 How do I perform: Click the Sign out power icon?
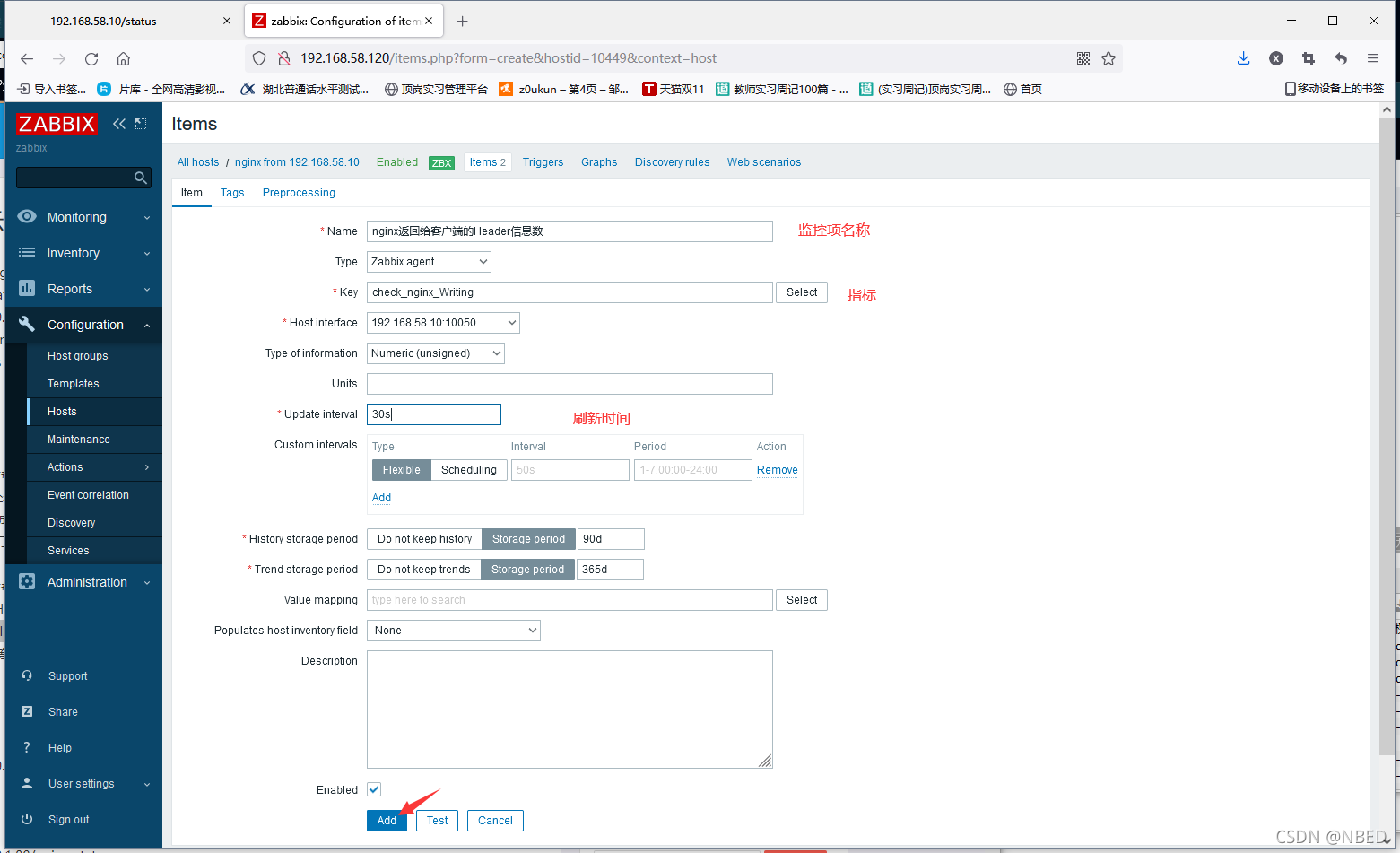click(27, 819)
